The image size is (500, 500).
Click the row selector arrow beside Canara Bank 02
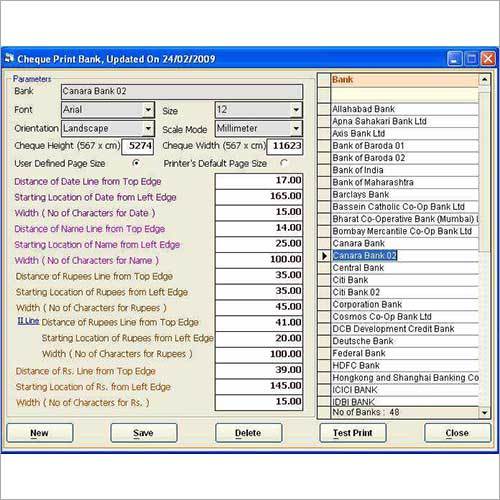click(x=324, y=256)
